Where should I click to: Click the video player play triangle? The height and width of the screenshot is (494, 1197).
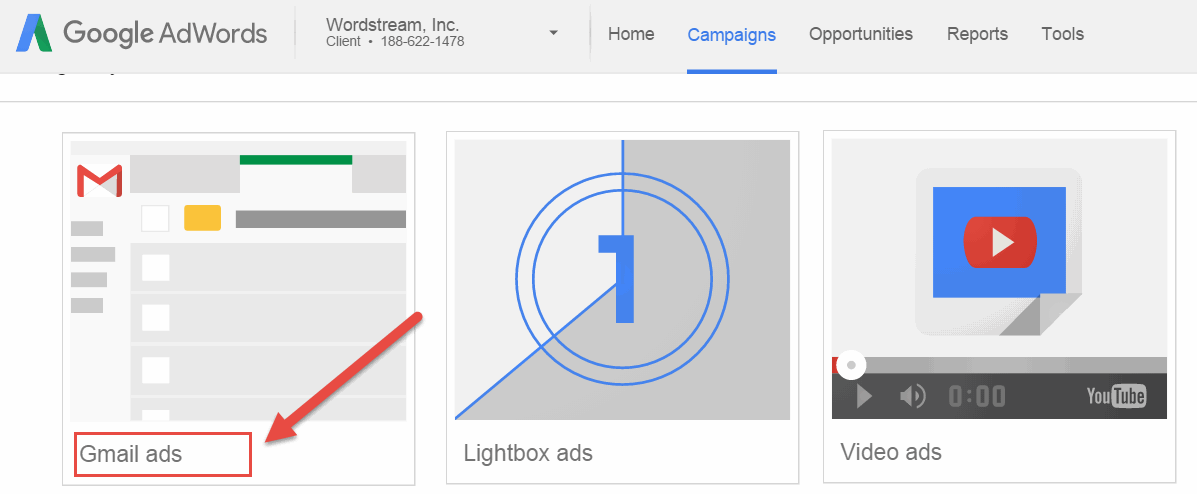(x=864, y=396)
